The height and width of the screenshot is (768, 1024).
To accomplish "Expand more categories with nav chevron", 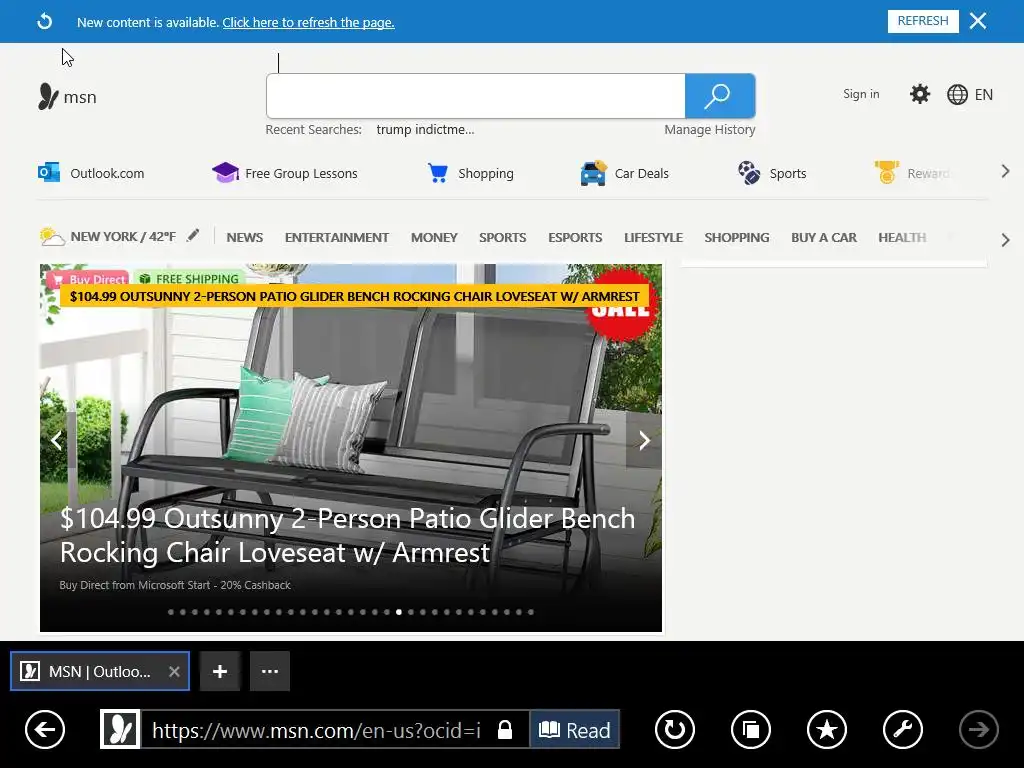I will click(x=1005, y=240).
